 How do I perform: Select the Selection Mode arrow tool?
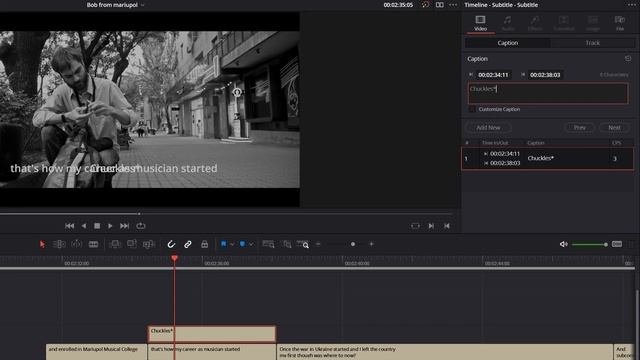click(x=42, y=244)
